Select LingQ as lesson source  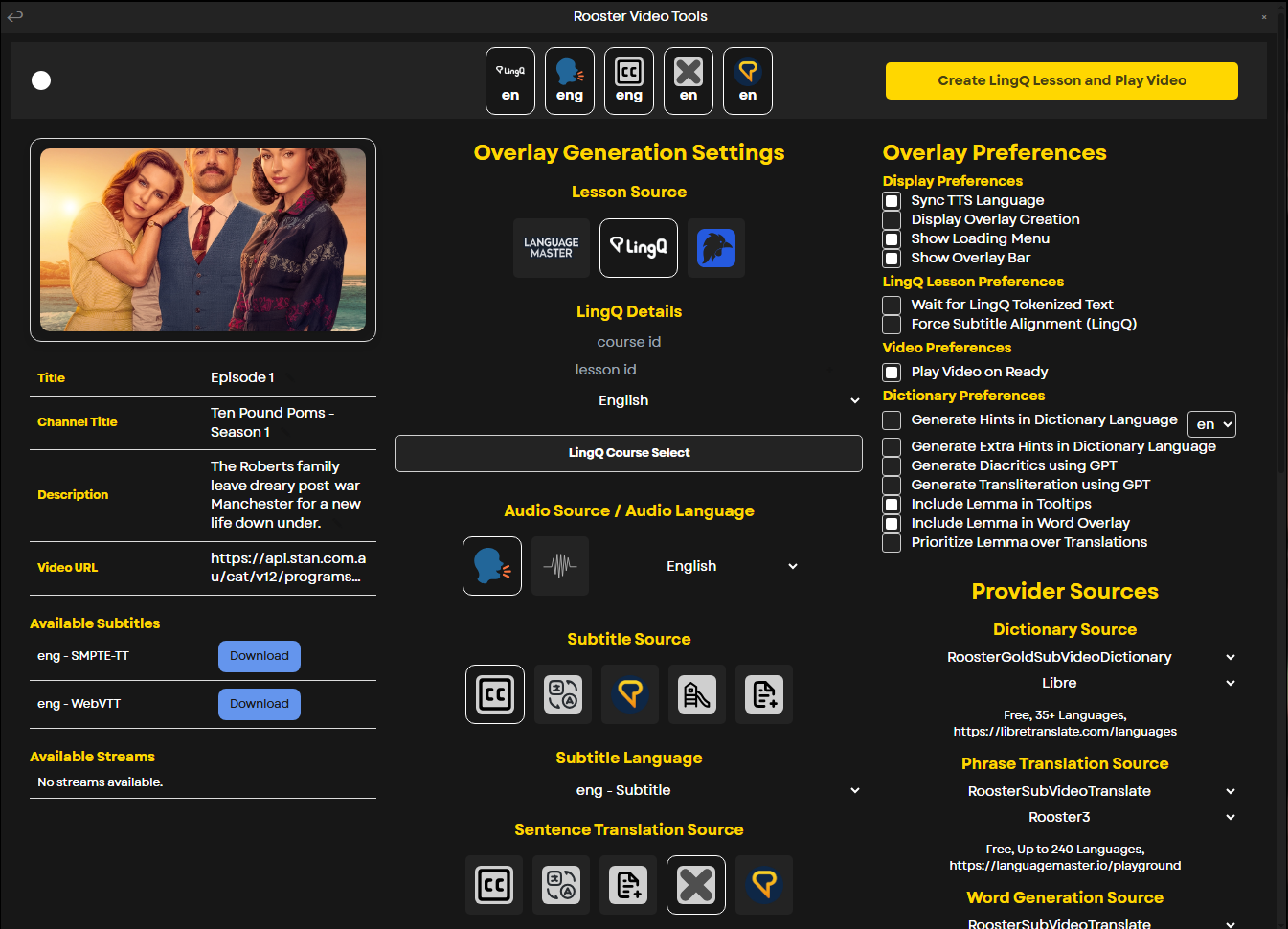(639, 248)
